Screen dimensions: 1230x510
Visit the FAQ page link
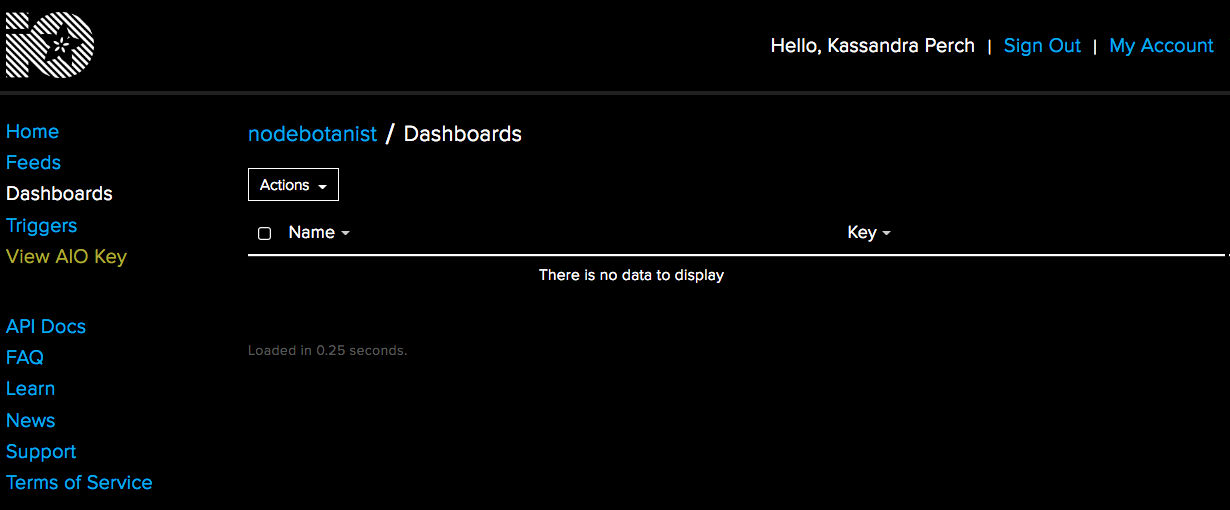(x=25, y=358)
